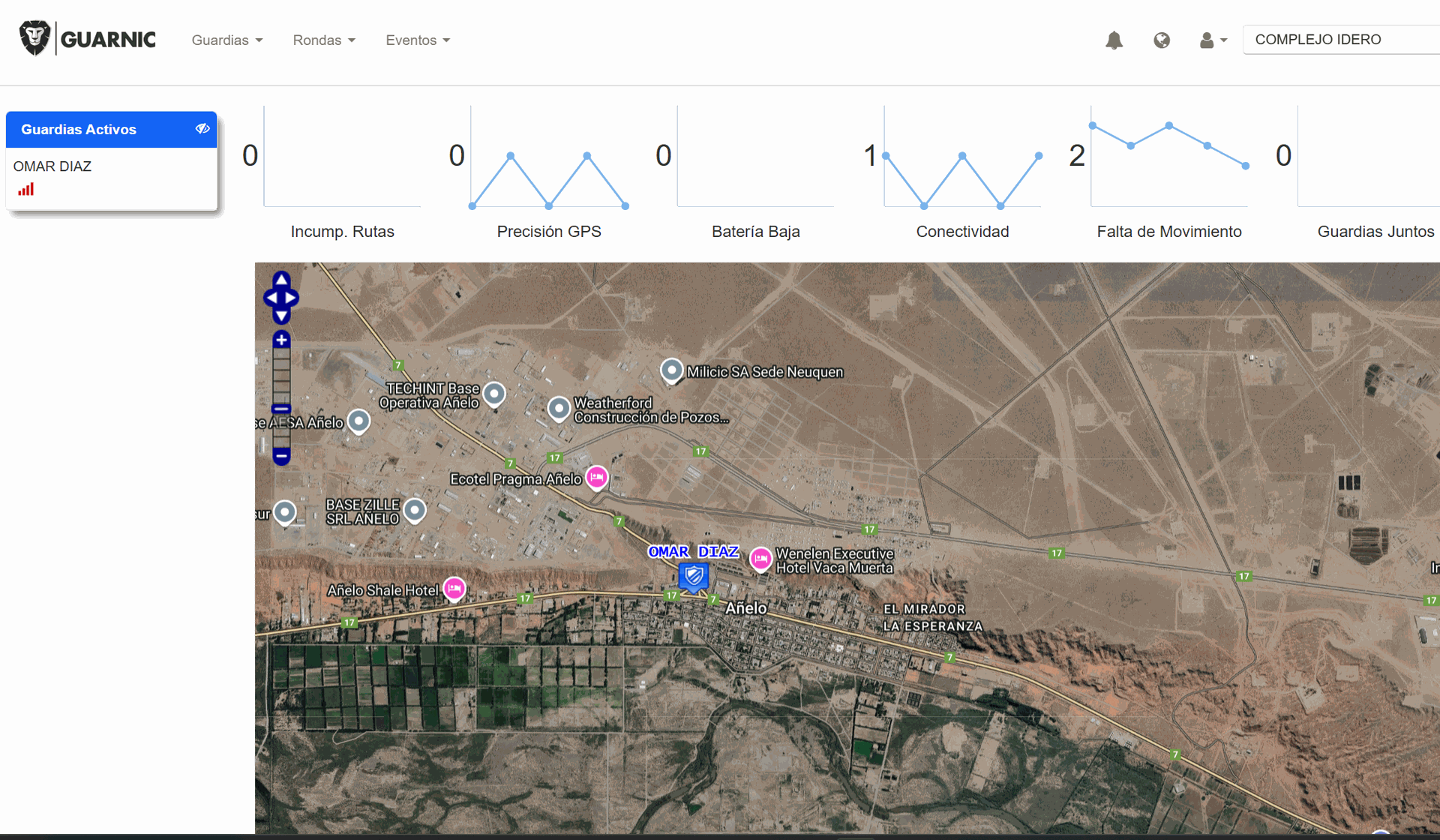Open the notifications bell
Viewport: 1440px width, 840px height.
[1114, 40]
